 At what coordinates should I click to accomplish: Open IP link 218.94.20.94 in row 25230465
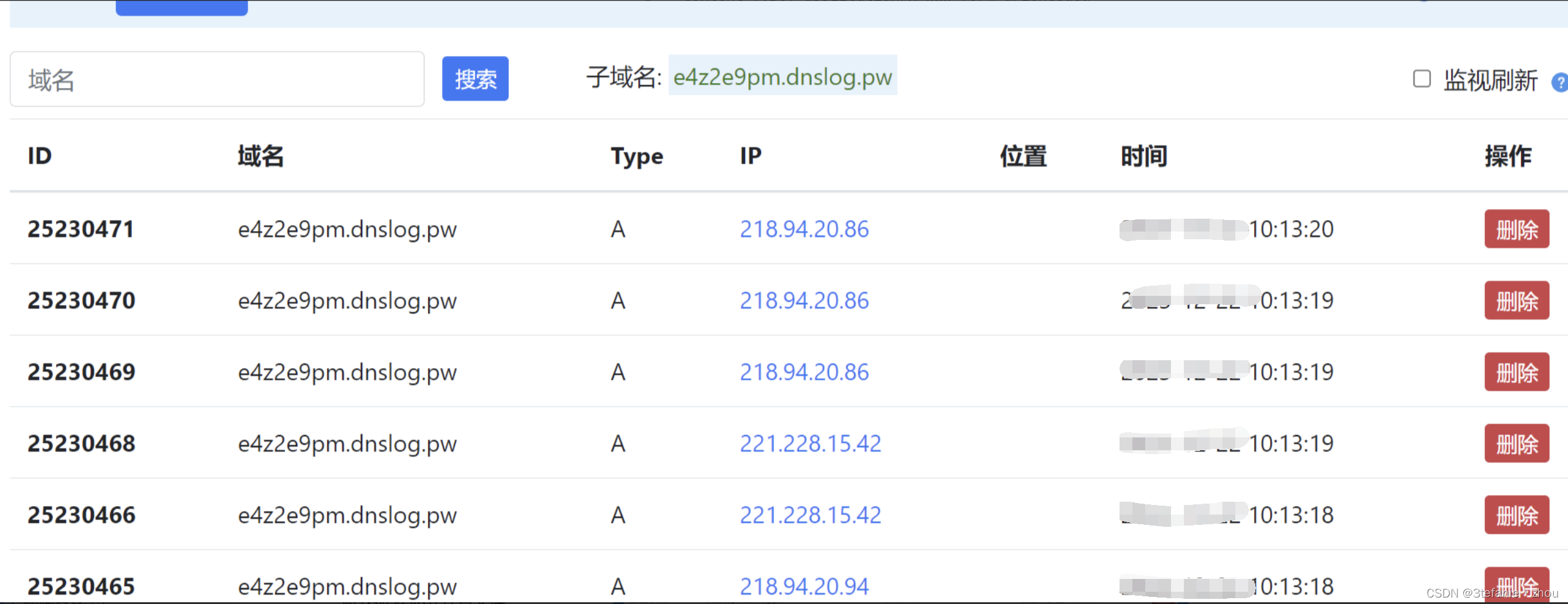click(x=804, y=585)
